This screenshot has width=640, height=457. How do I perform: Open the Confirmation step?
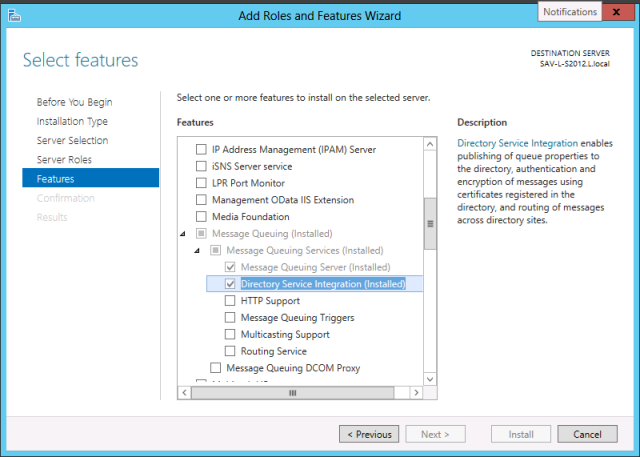[x=65, y=198]
